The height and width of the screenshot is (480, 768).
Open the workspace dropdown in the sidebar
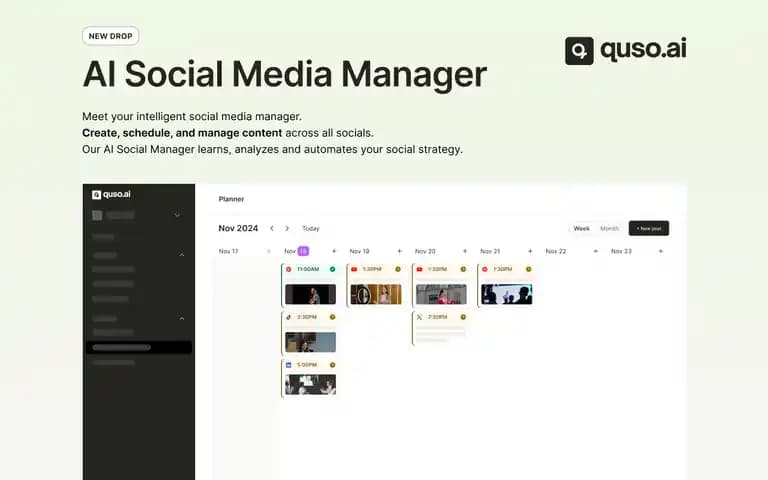pos(177,215)
